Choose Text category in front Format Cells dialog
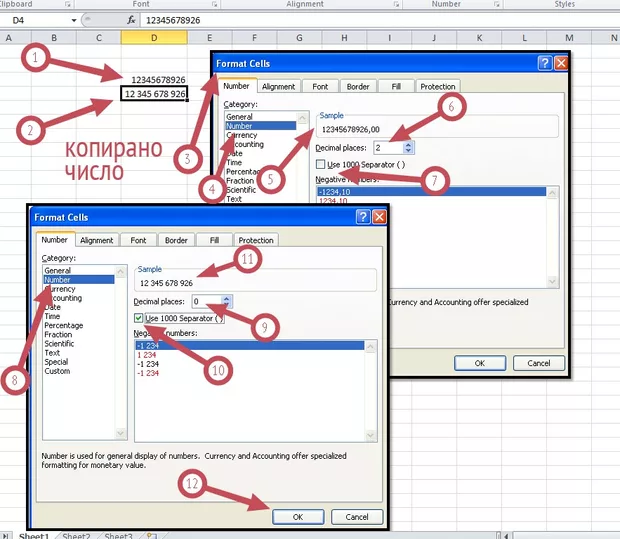Viewport: 620px width, 539px height. (52, 352)
